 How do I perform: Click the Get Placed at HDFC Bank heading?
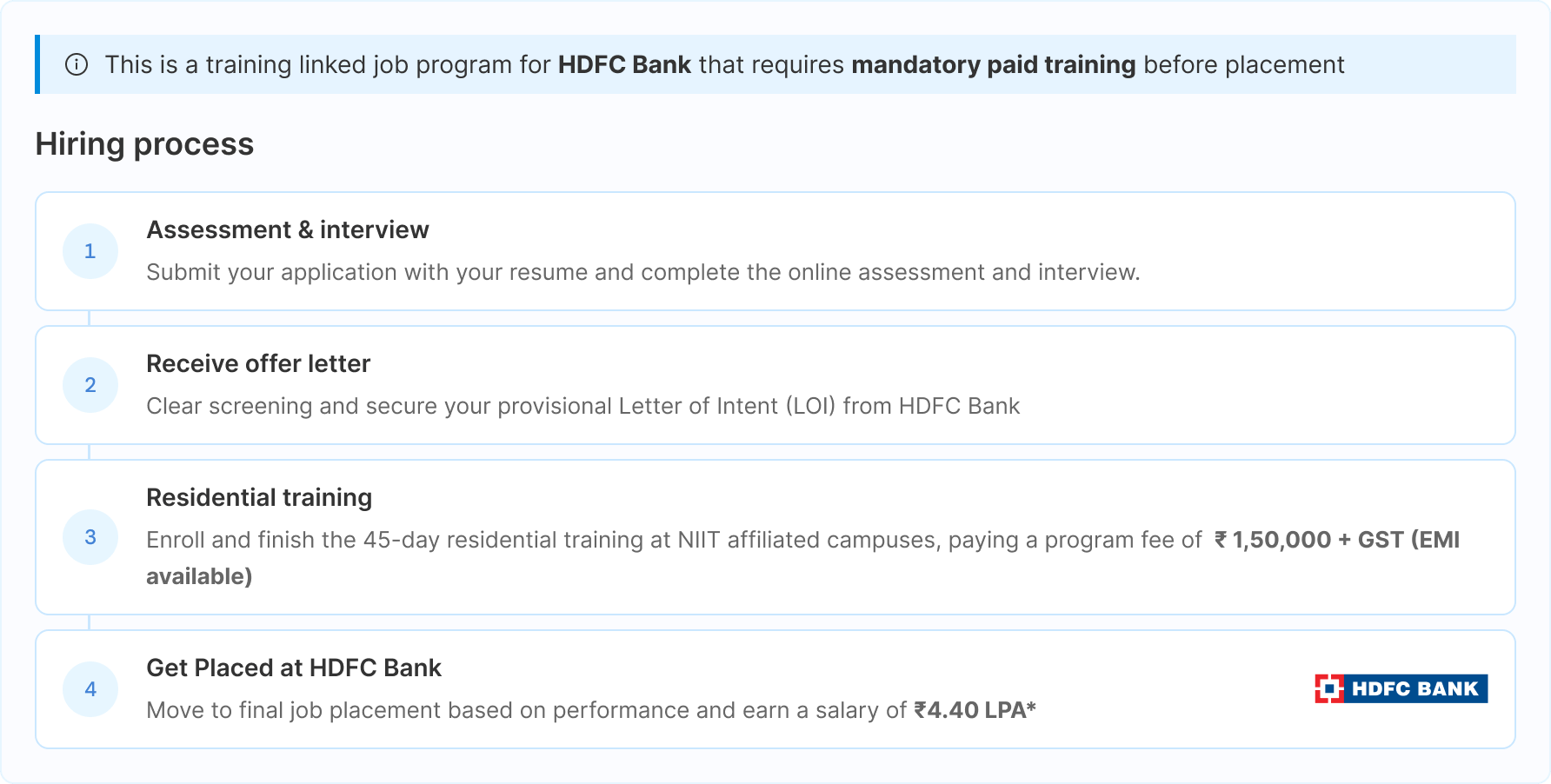(294, 668)
